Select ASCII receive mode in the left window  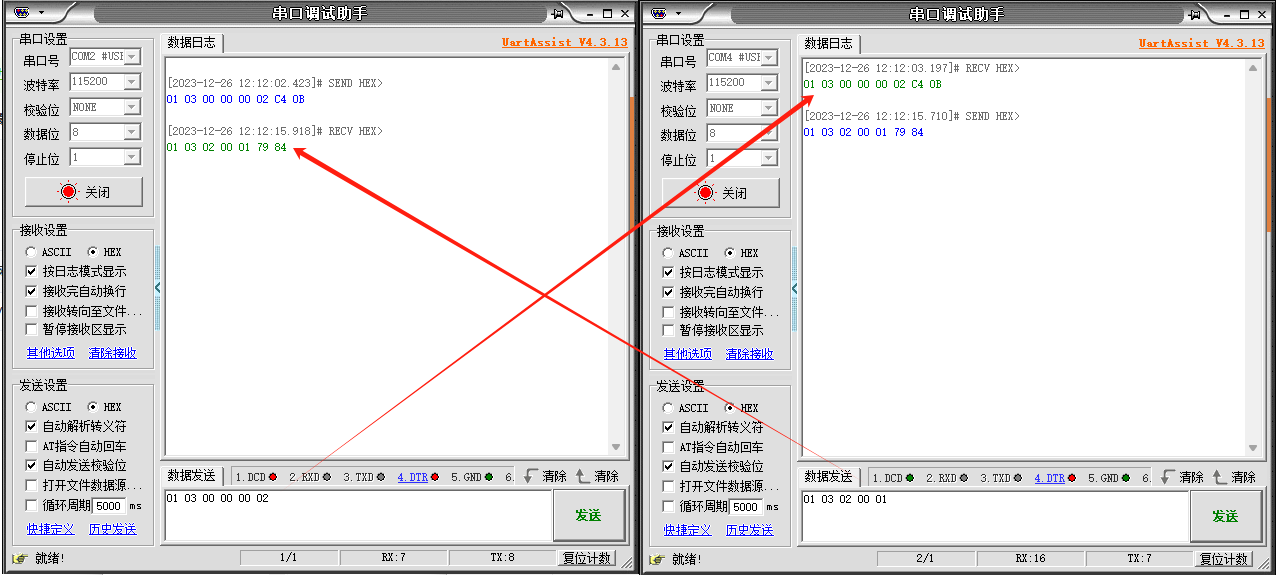(x=32, y=253)
